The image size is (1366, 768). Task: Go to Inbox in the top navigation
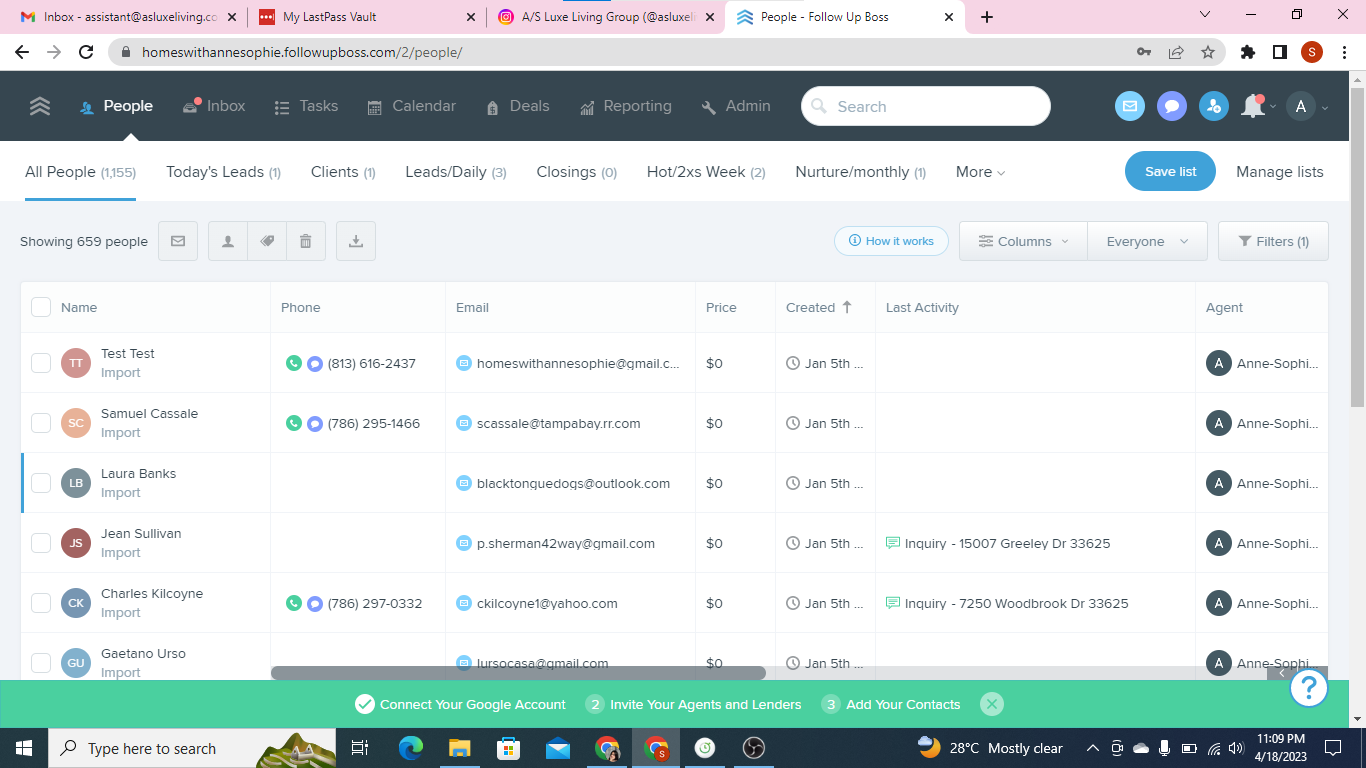pyautogui.click(x=214, y=106)
